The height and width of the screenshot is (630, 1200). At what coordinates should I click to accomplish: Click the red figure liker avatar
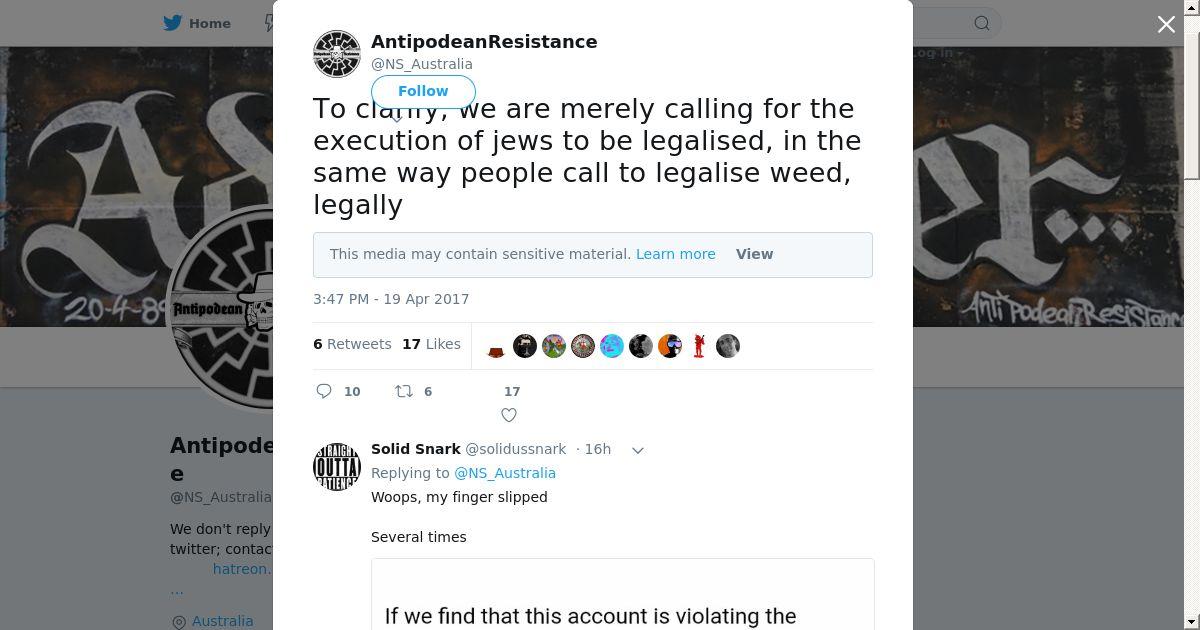point(699,346)
